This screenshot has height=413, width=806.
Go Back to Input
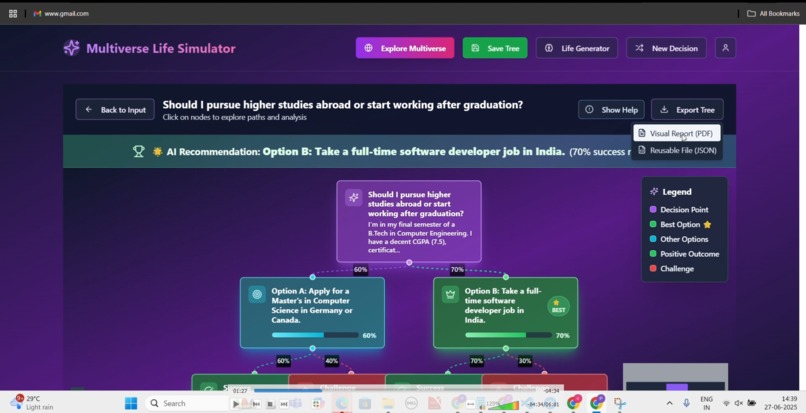[115, 110]
